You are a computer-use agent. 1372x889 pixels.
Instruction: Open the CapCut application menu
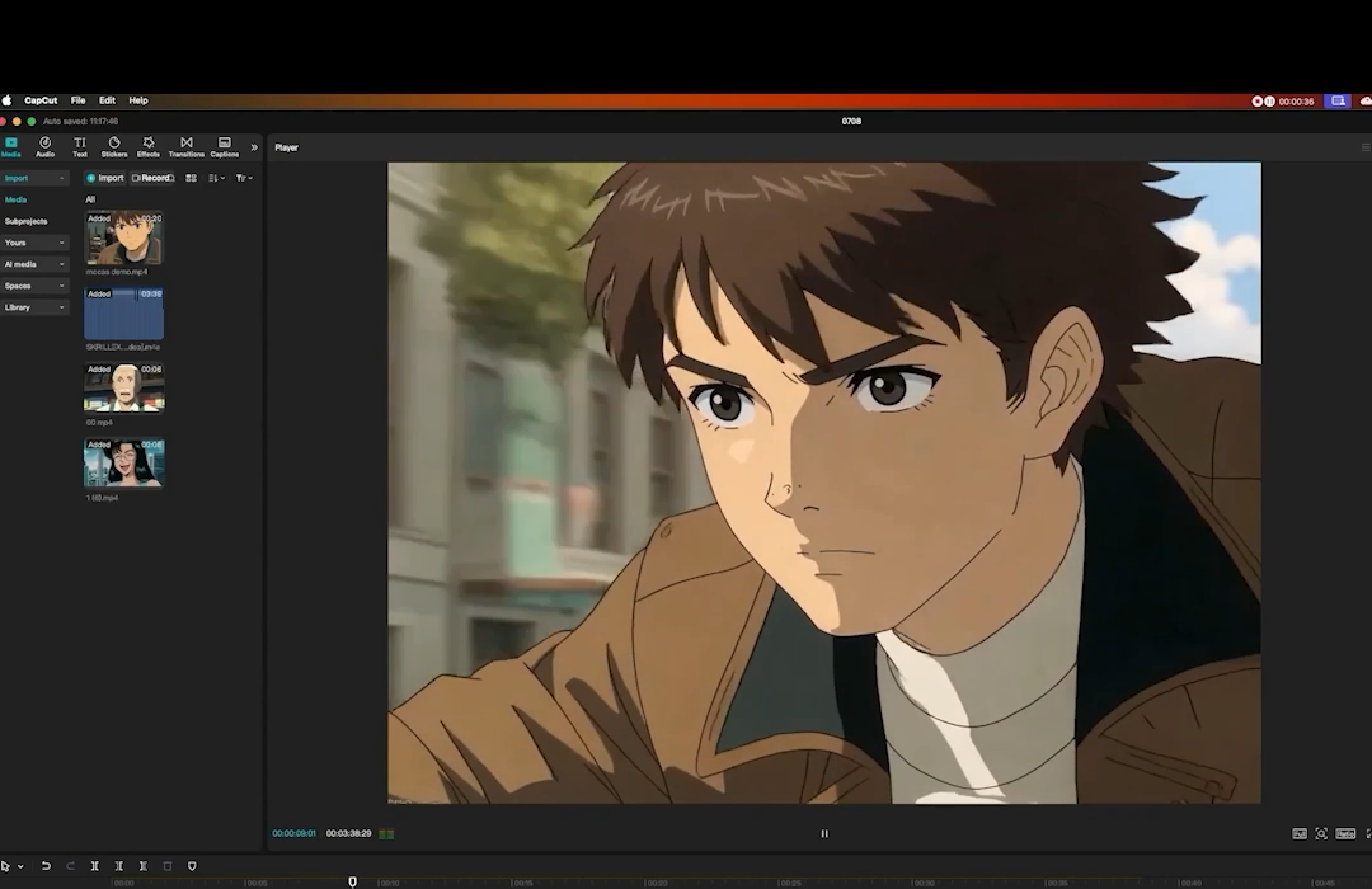point(41,100)
